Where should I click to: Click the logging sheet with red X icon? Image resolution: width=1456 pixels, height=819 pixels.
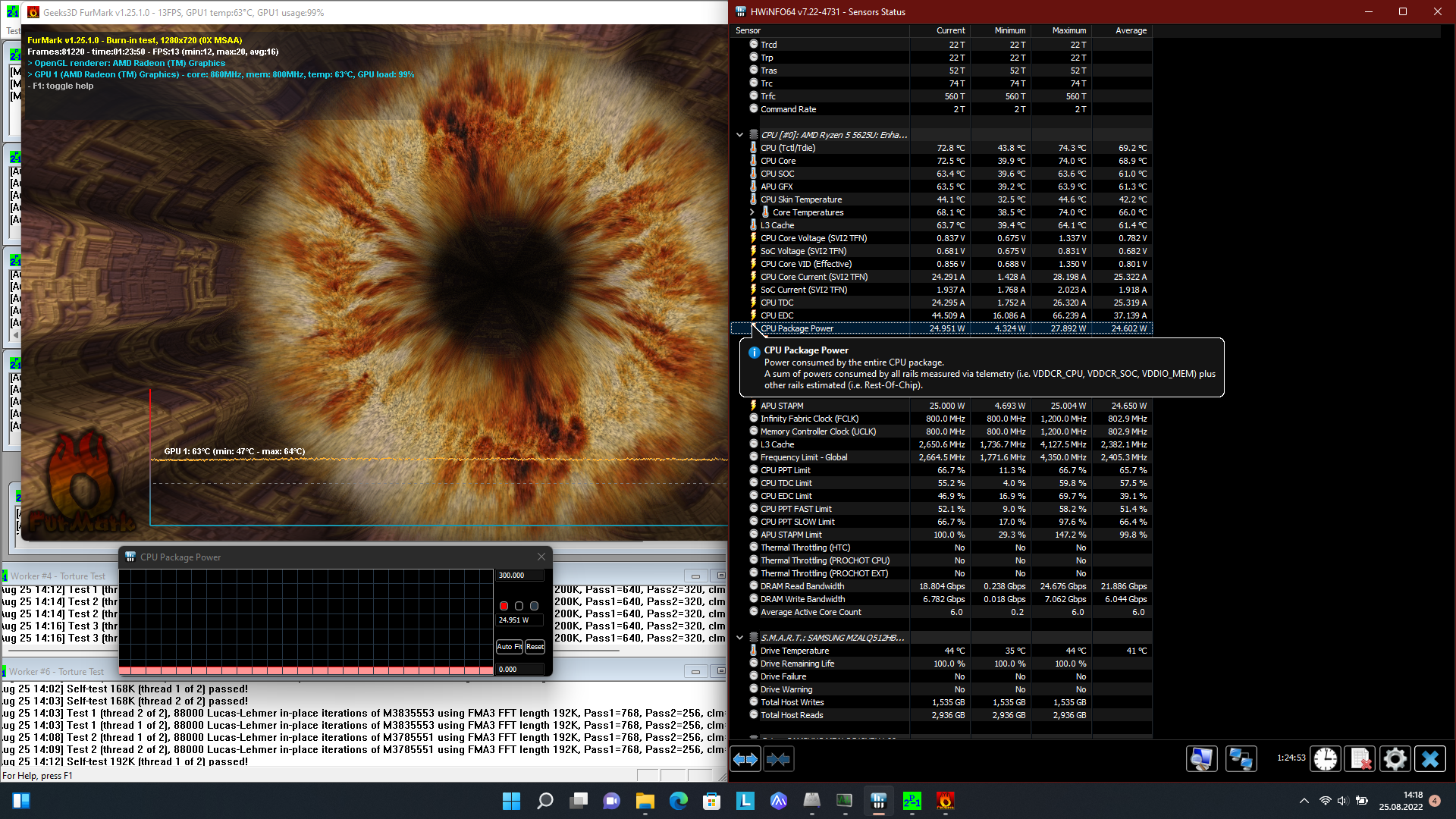click(x=1360, y=759)
